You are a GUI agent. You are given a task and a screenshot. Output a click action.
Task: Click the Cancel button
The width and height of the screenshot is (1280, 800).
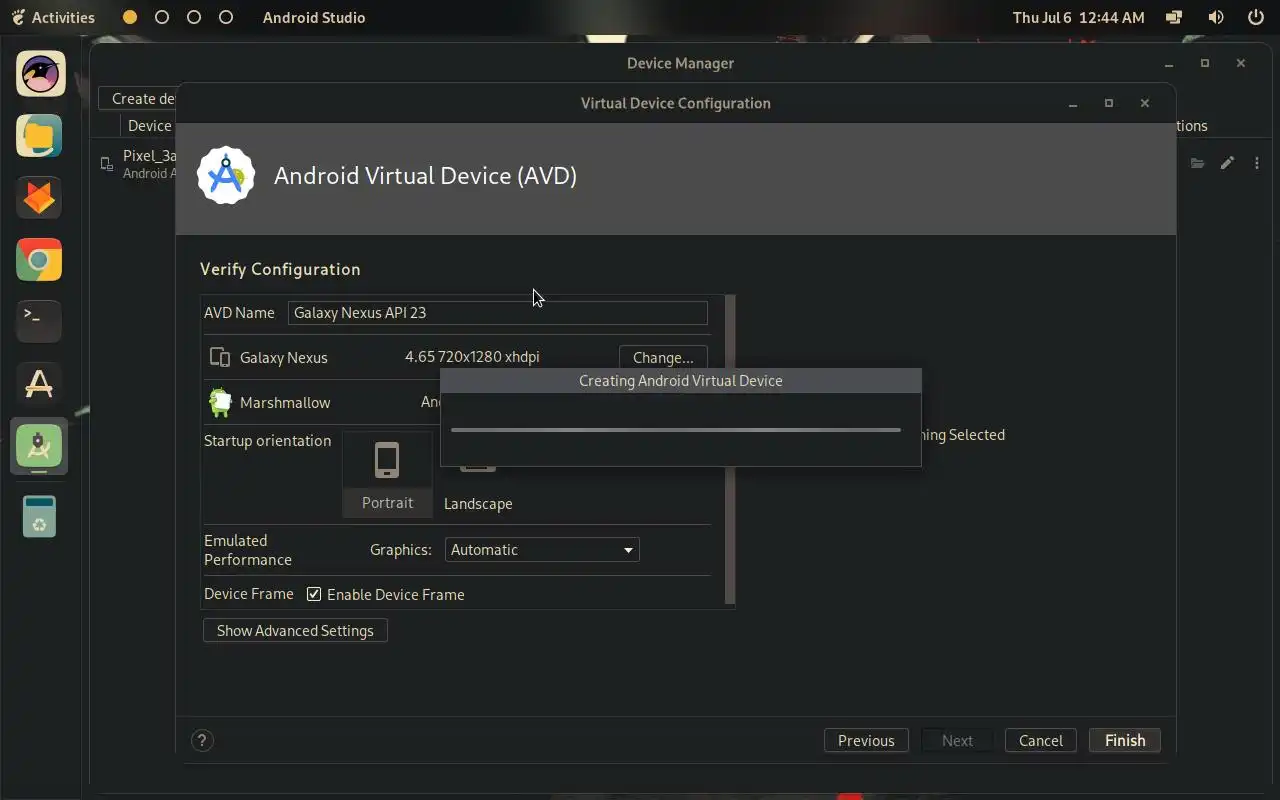tap(1040, 740)
